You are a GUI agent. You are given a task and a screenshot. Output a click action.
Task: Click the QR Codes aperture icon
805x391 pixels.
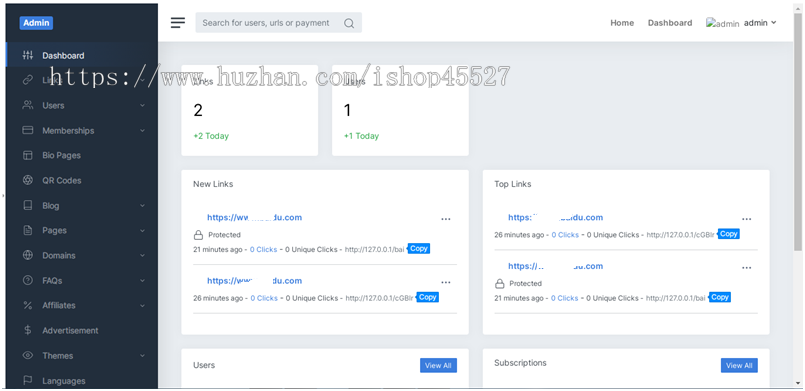pyautogui.click(x=28, y=180)
